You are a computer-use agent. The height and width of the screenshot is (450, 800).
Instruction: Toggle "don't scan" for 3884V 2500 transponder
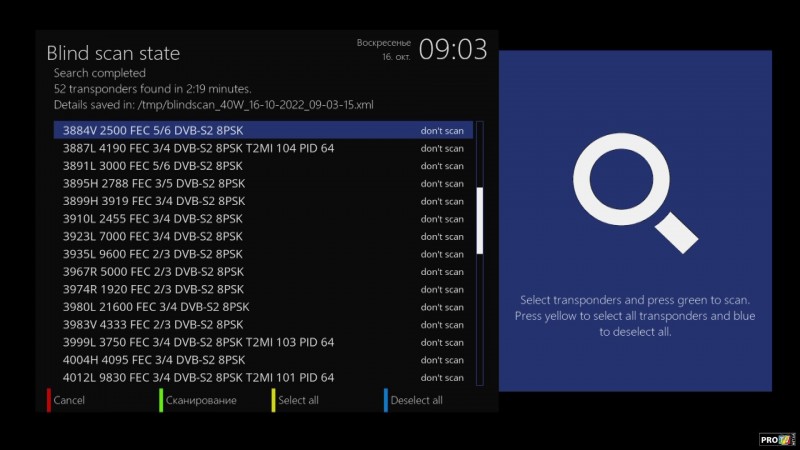[441, 131]
